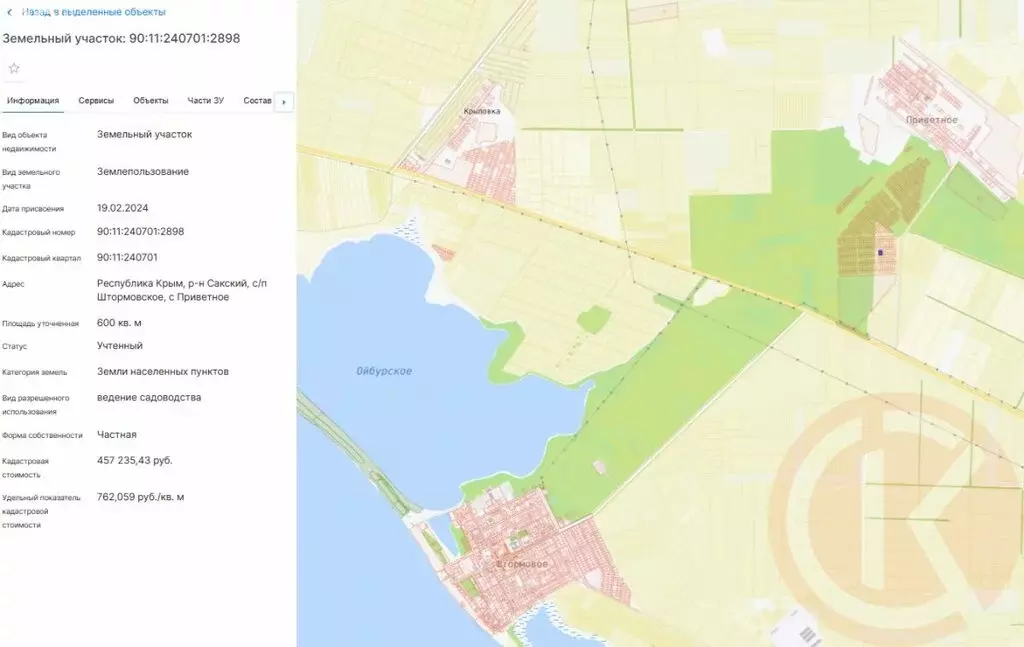This screenshot has height=647, width=1024.
Task: Click the blue selected parcel marker on map
Action: click(x=880, y=253)
